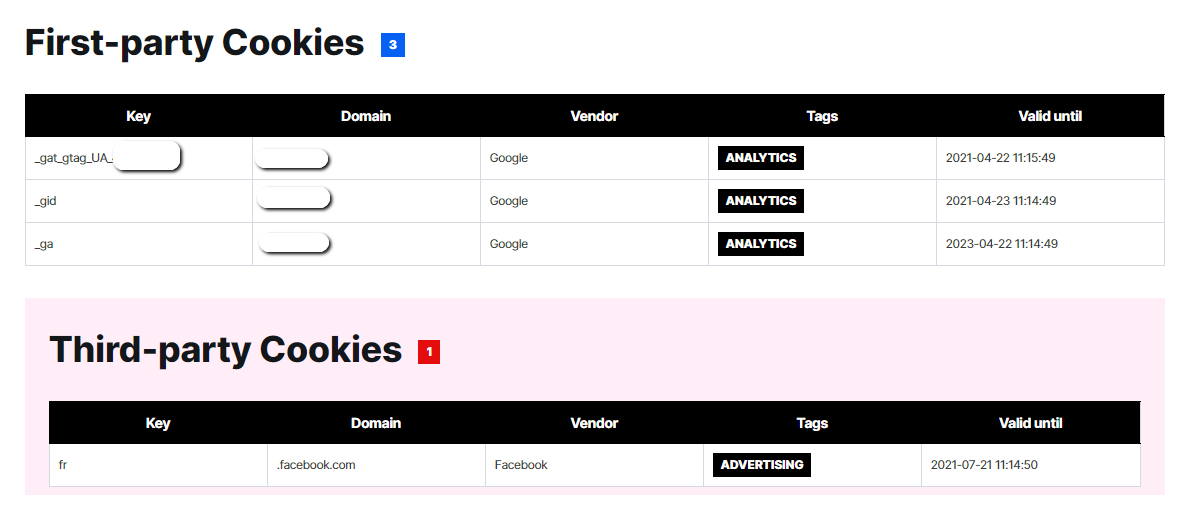1186x525 pixels.
Task: Click Valid until header in third-party table
Action: point(1030,423)
